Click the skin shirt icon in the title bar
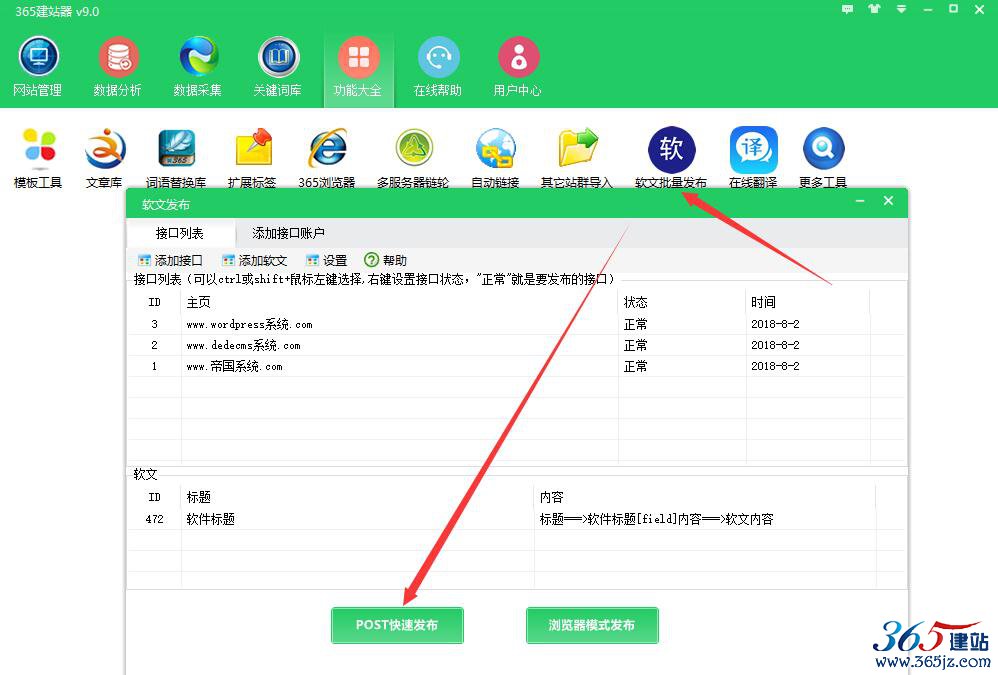Screen dimensions: 998x675 [x=874, y=10]
